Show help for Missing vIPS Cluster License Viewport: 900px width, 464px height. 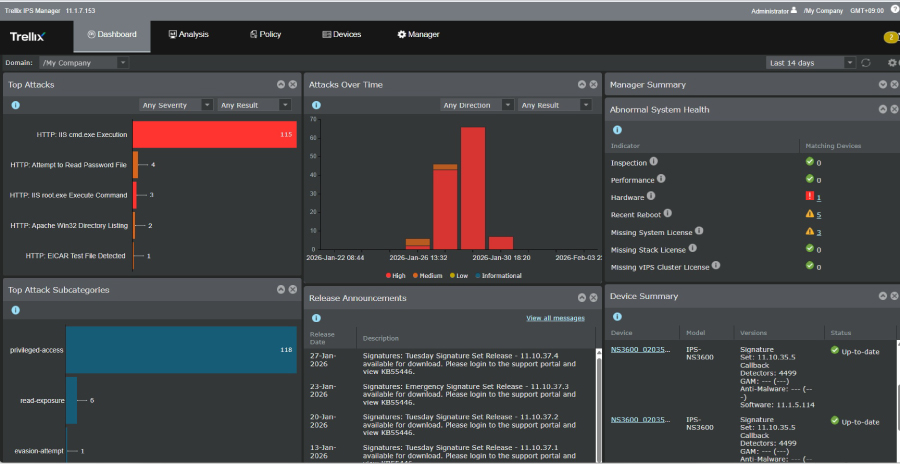716,266
